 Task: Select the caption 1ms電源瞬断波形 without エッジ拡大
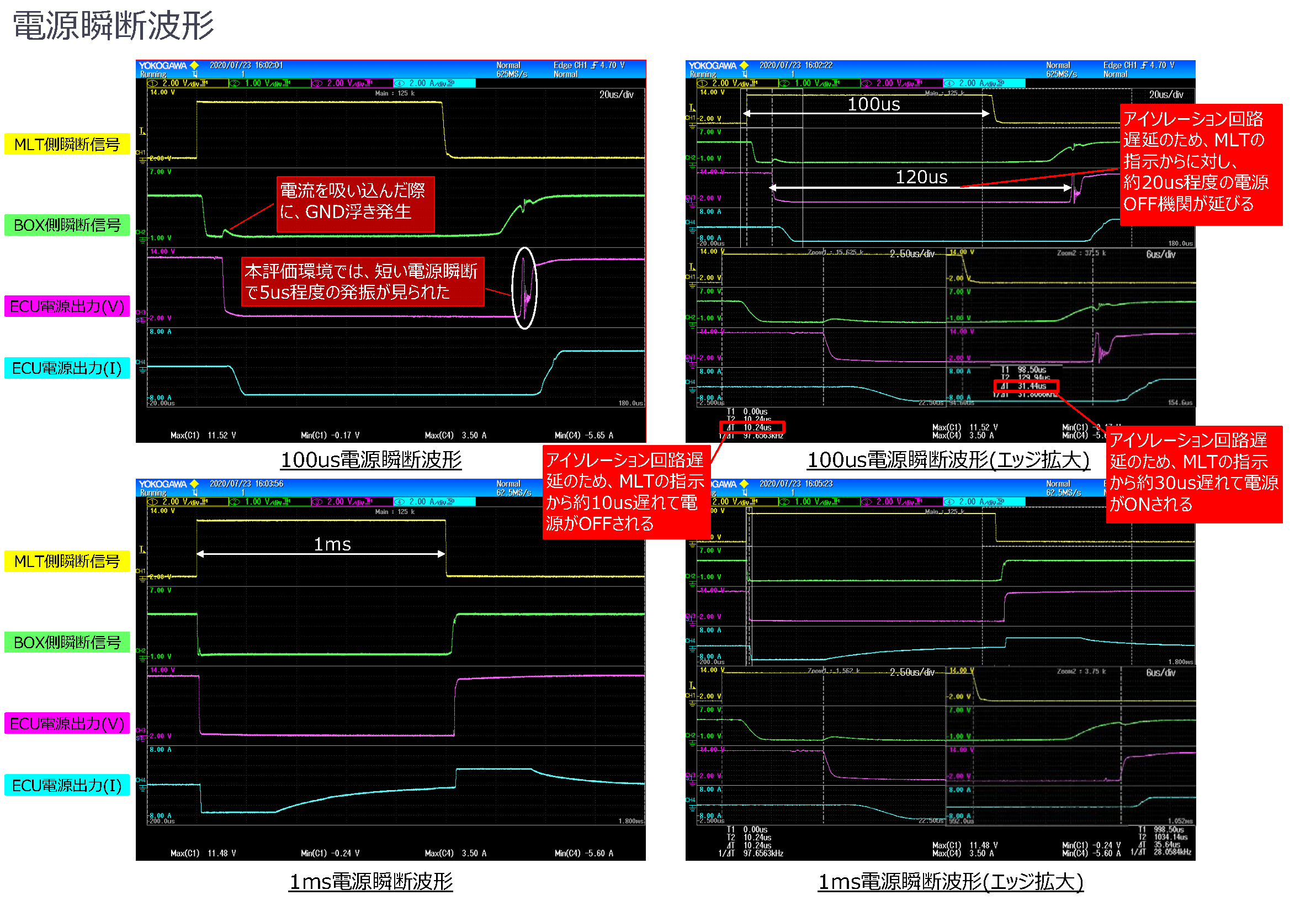click(371, 881)
